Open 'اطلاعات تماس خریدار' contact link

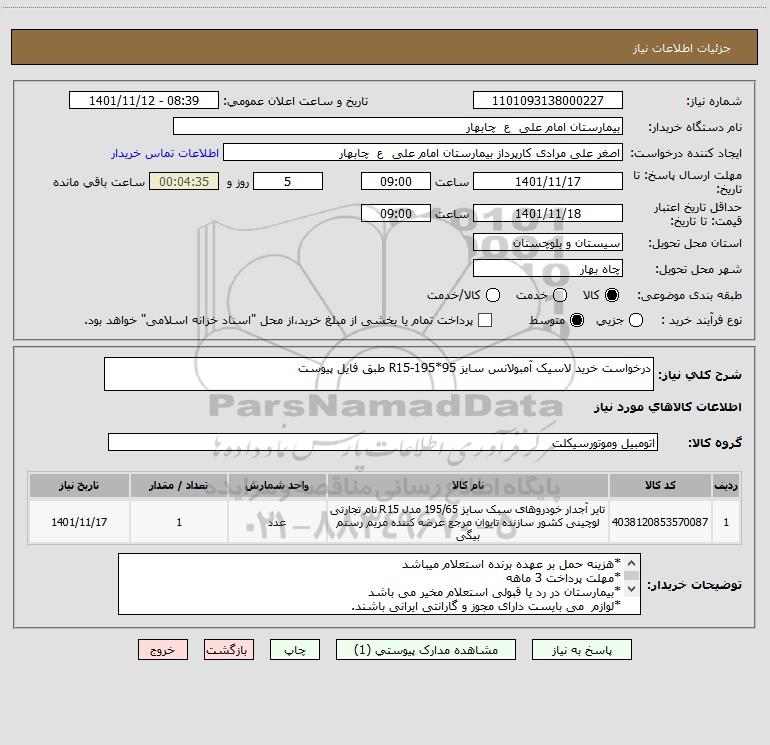tap(165, 153)
